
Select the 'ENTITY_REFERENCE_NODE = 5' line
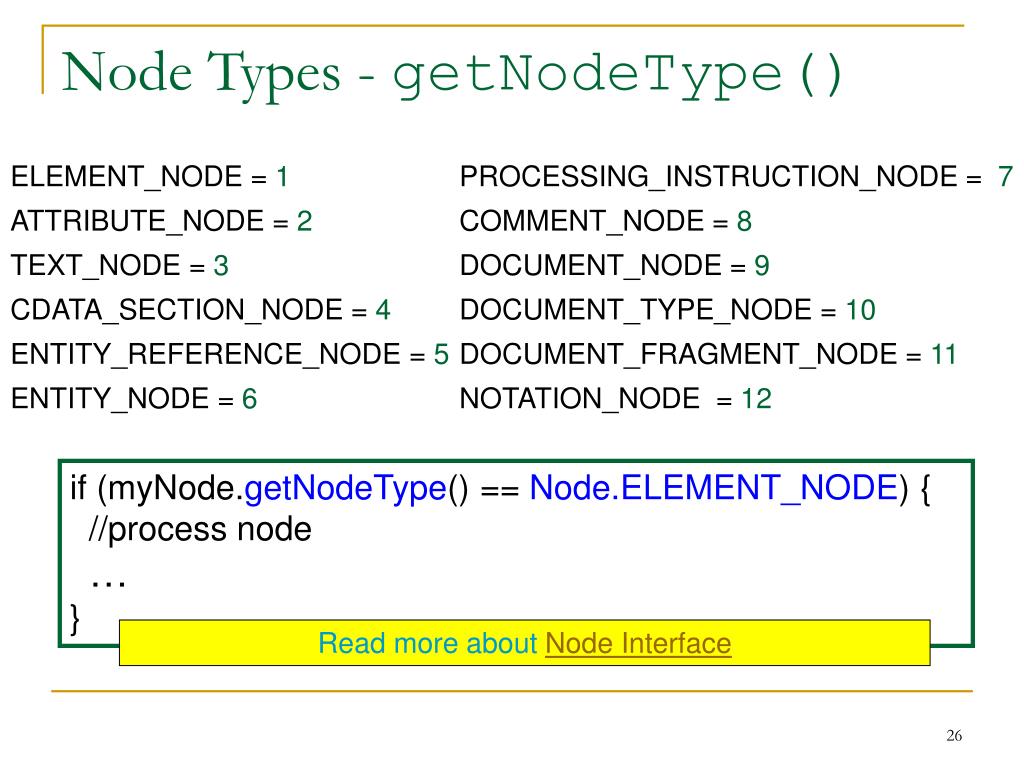[x=230, y=355]
